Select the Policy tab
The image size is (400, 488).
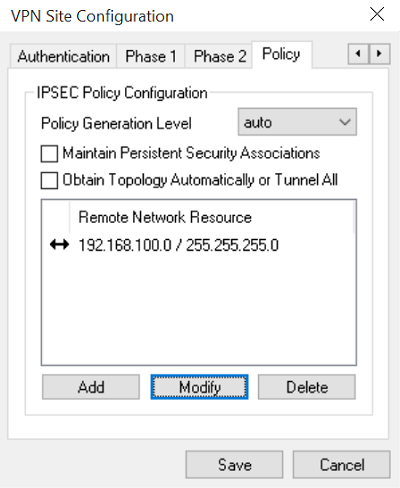coord(282,55)
